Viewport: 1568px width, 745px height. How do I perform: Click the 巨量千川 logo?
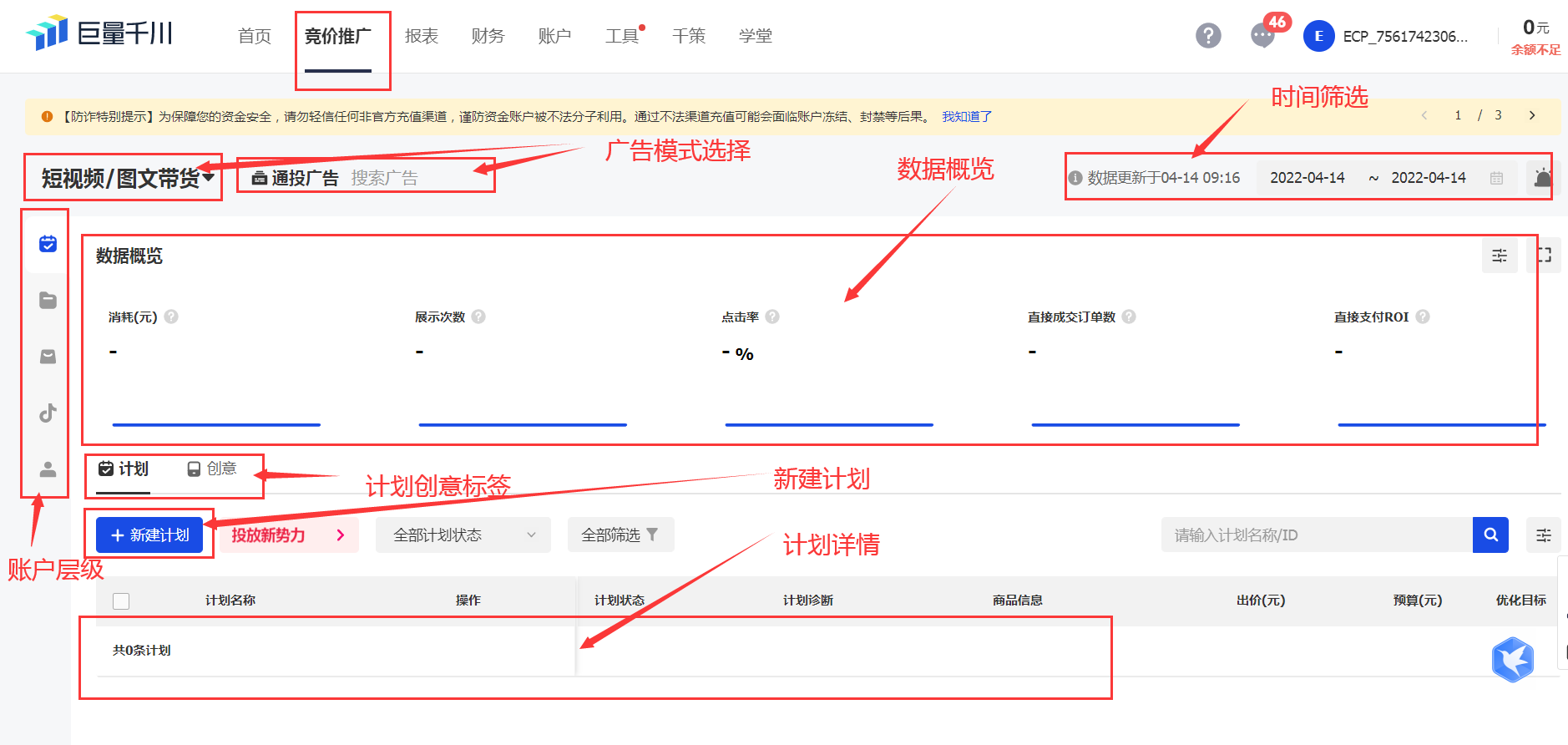pos(99,33)
